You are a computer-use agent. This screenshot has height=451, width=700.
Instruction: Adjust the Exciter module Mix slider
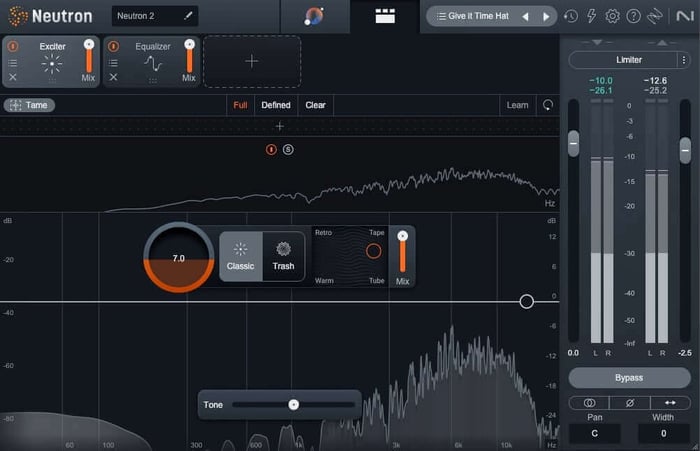tap(89, 56)
